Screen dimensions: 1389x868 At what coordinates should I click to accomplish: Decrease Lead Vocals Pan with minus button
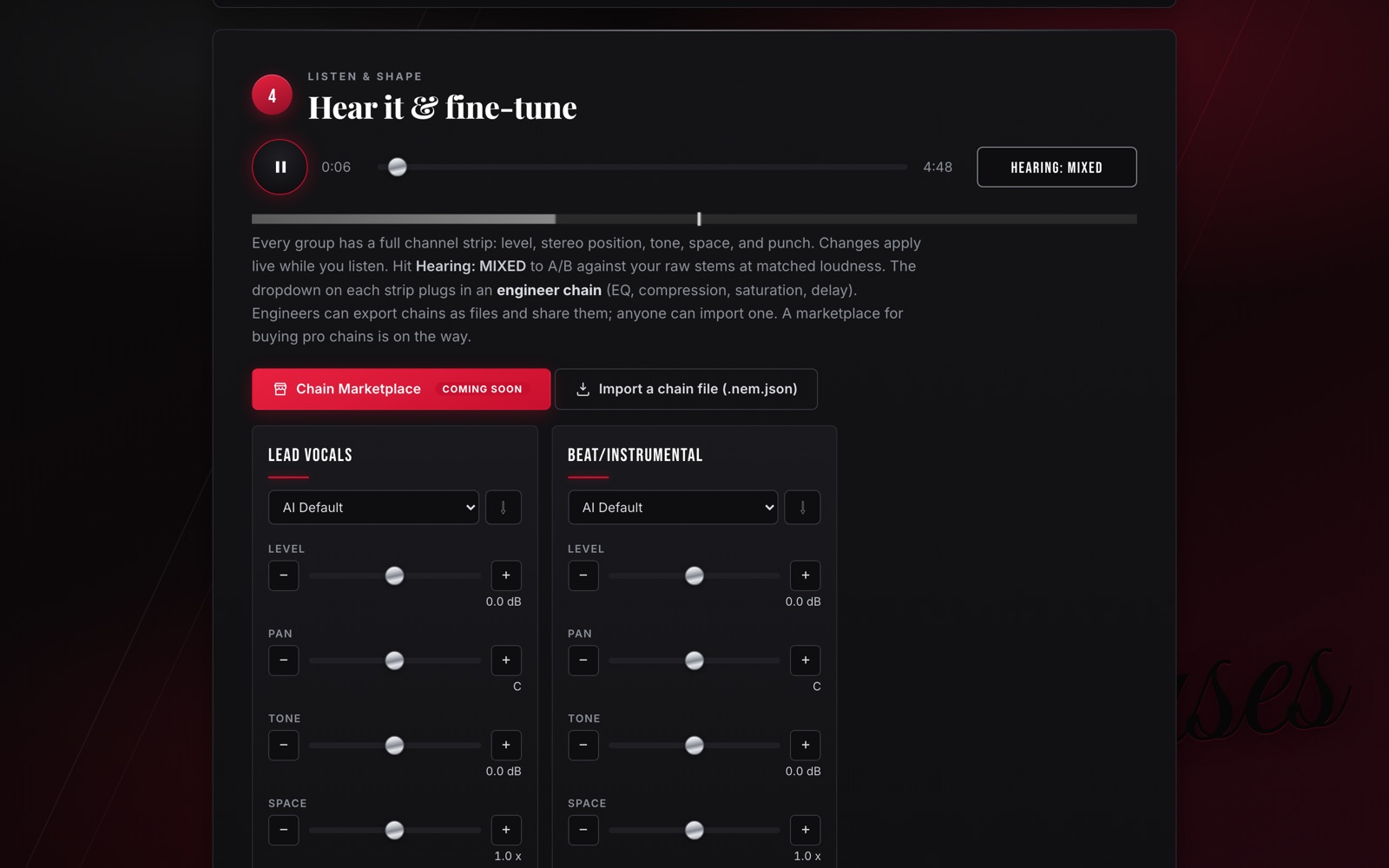[284, 661]
